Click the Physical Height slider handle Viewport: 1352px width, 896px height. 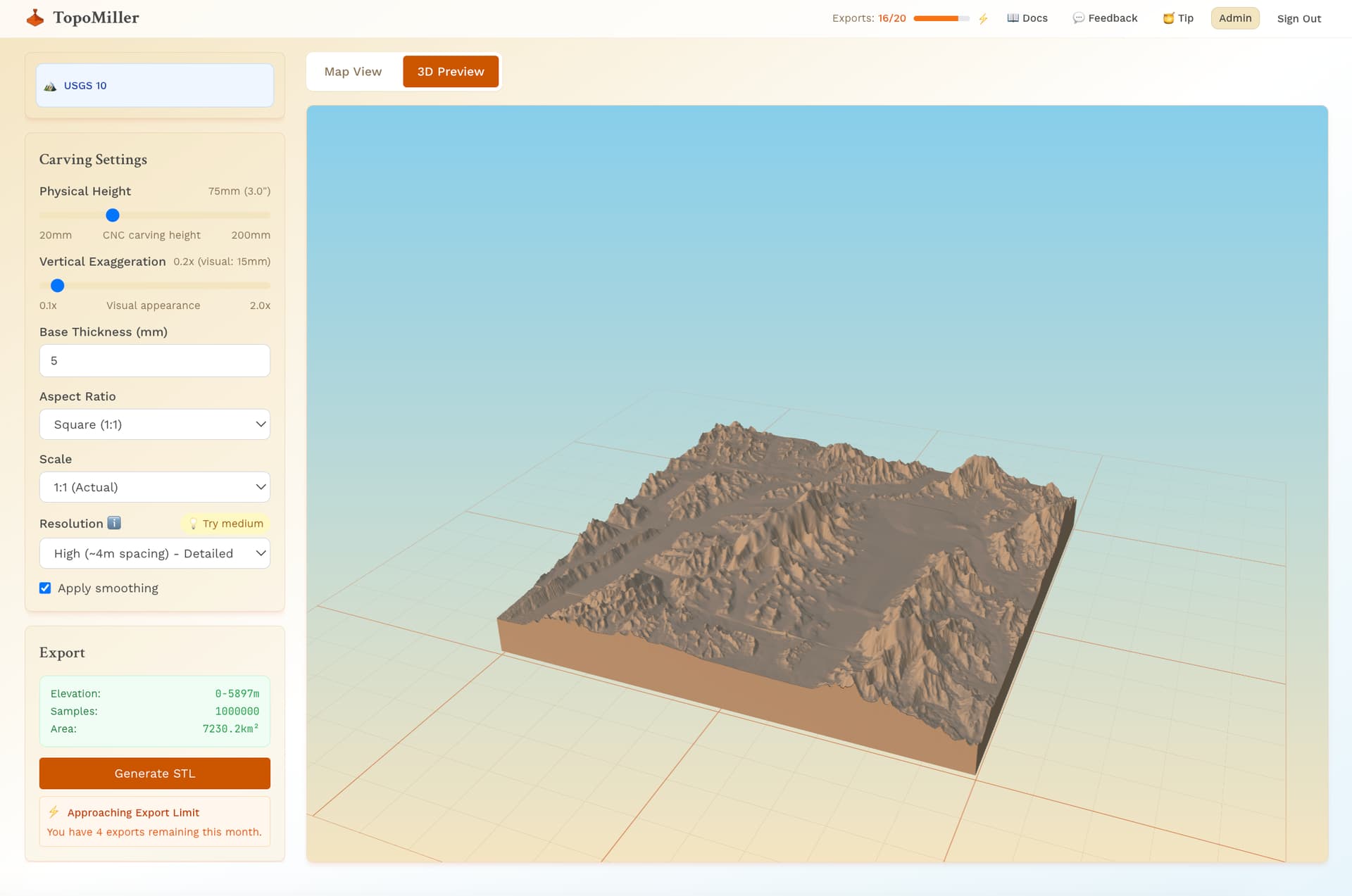pos(113,215)
